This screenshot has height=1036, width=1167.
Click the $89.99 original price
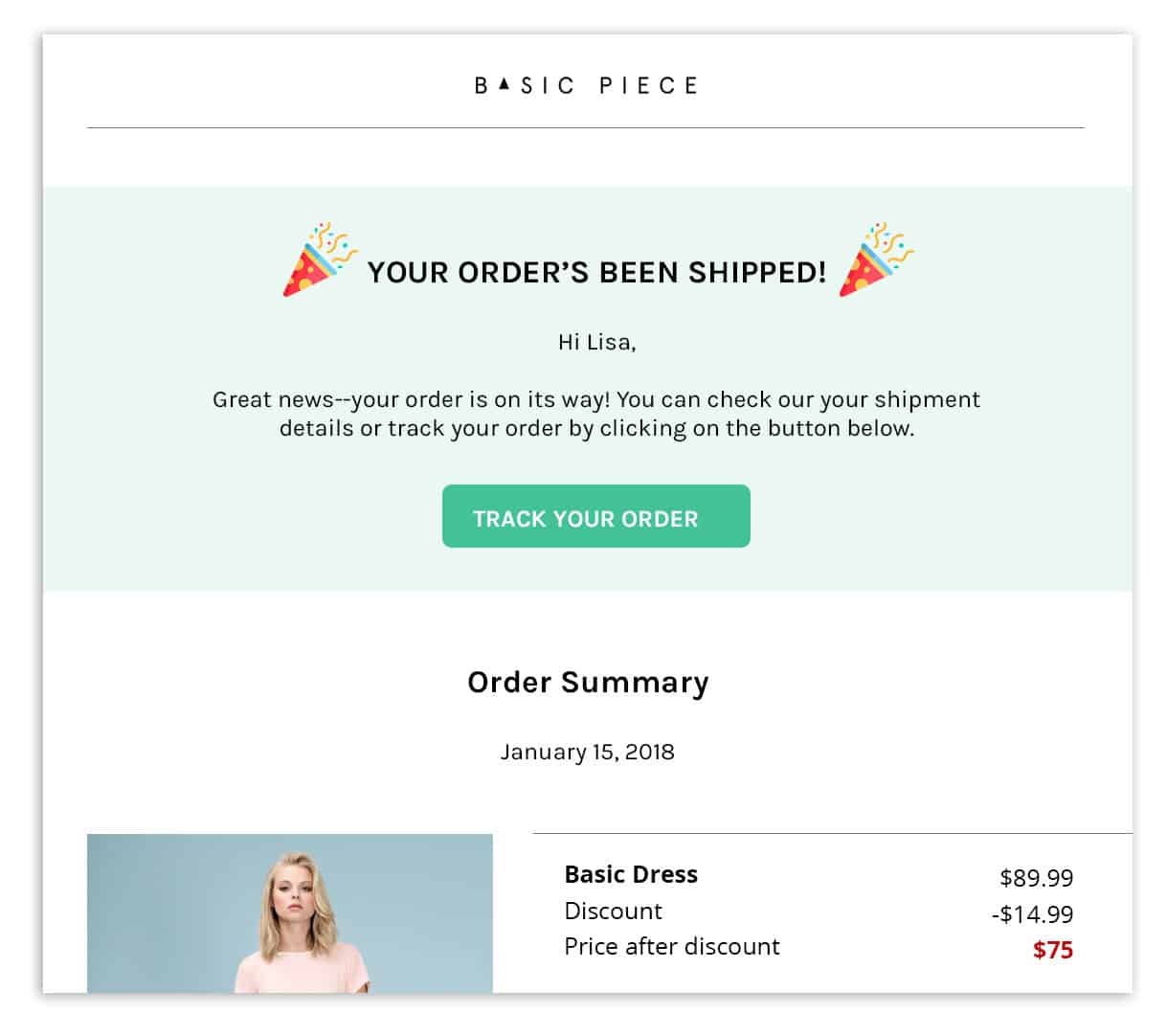pos(1036,877)
